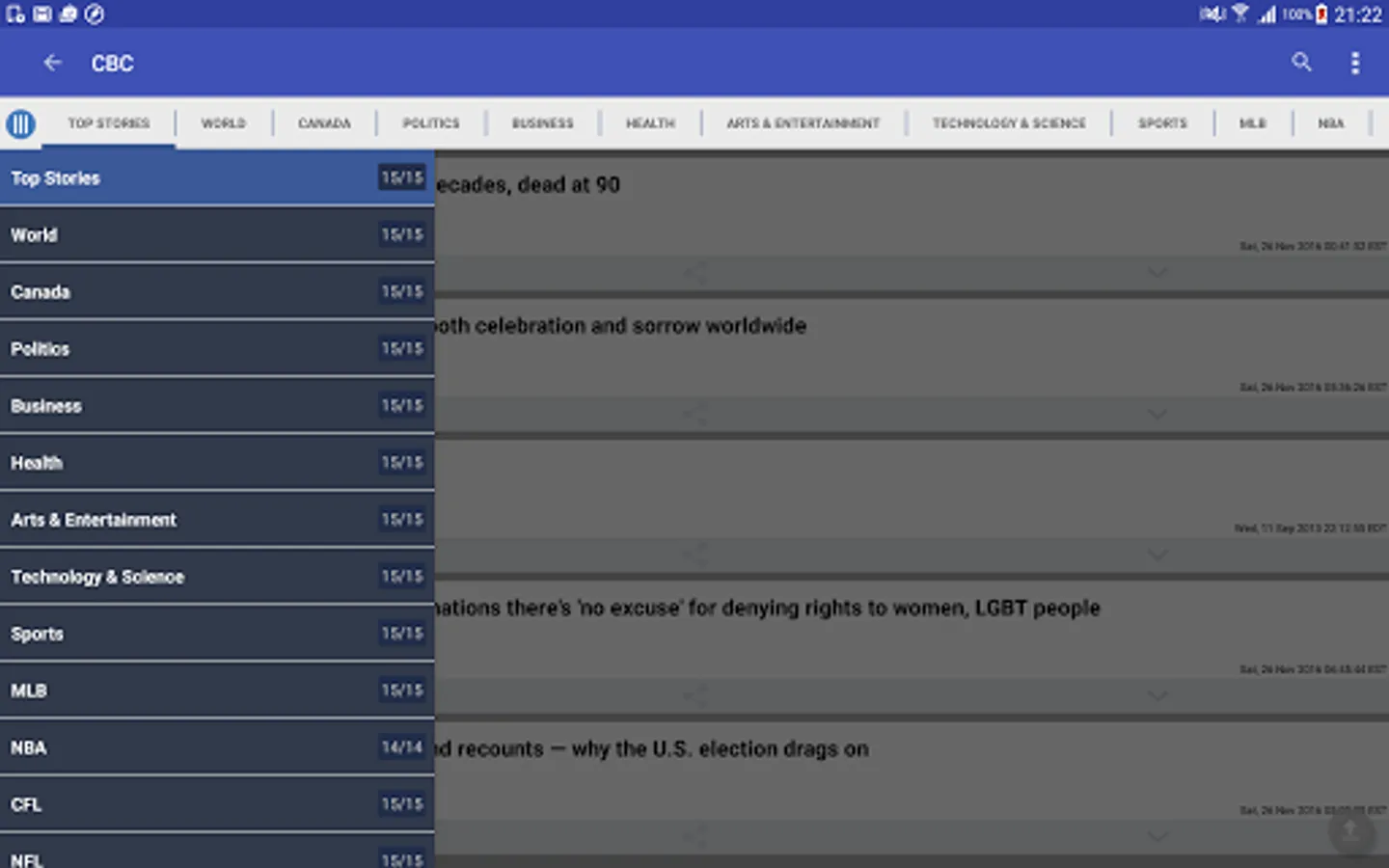Select Business in the drawer list
The width and height of the screenshot is (1389, 868).
[217, 406]
